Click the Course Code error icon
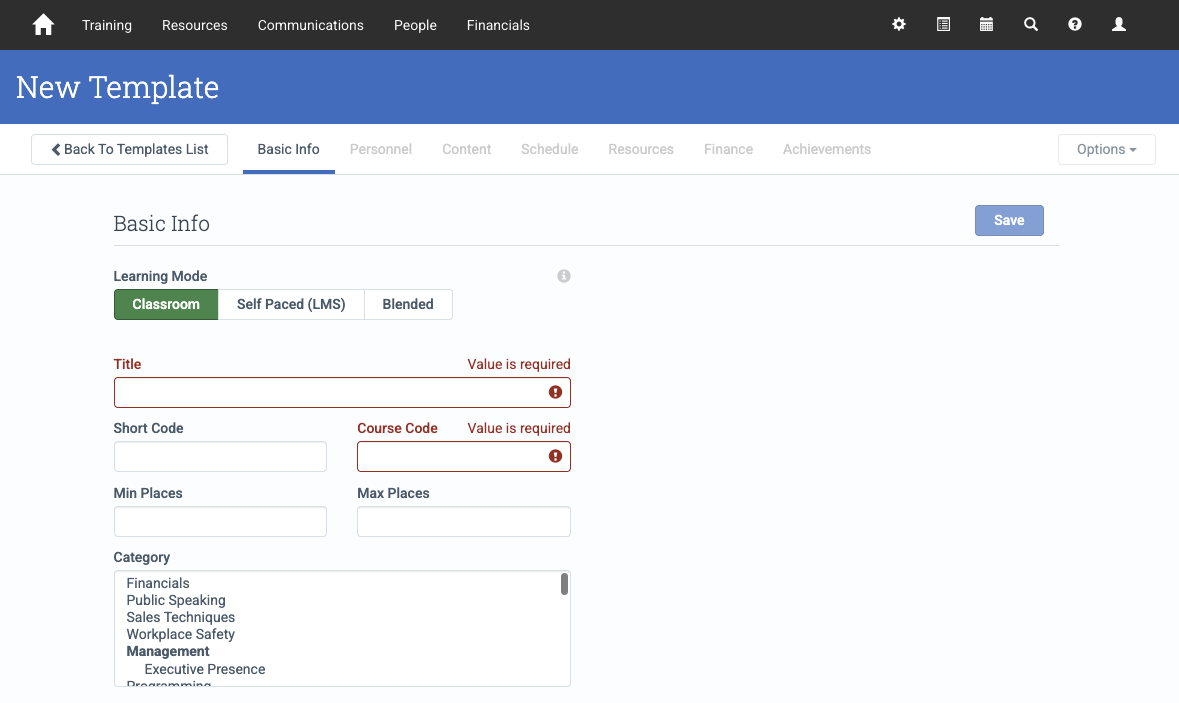Image resolution: width=1179 pixels, height=703 pixels. [555, 456]
